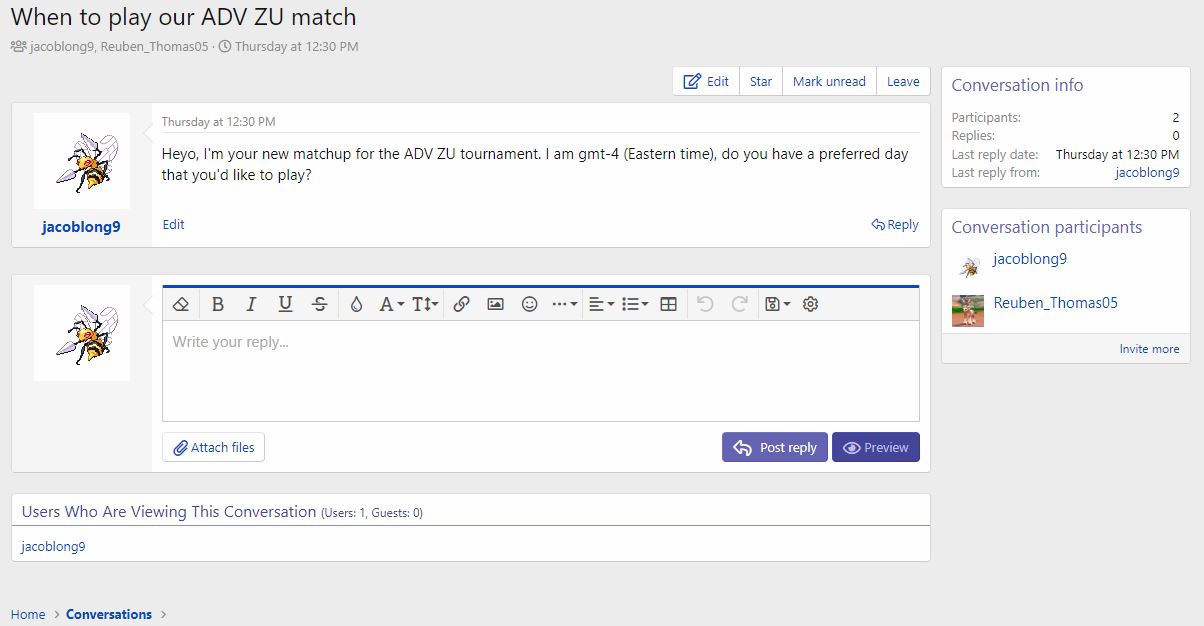The height and width of the screenshot is (626, 1204).
Task: Click the remove formatting eraser icon
Action: coord(181,304)
